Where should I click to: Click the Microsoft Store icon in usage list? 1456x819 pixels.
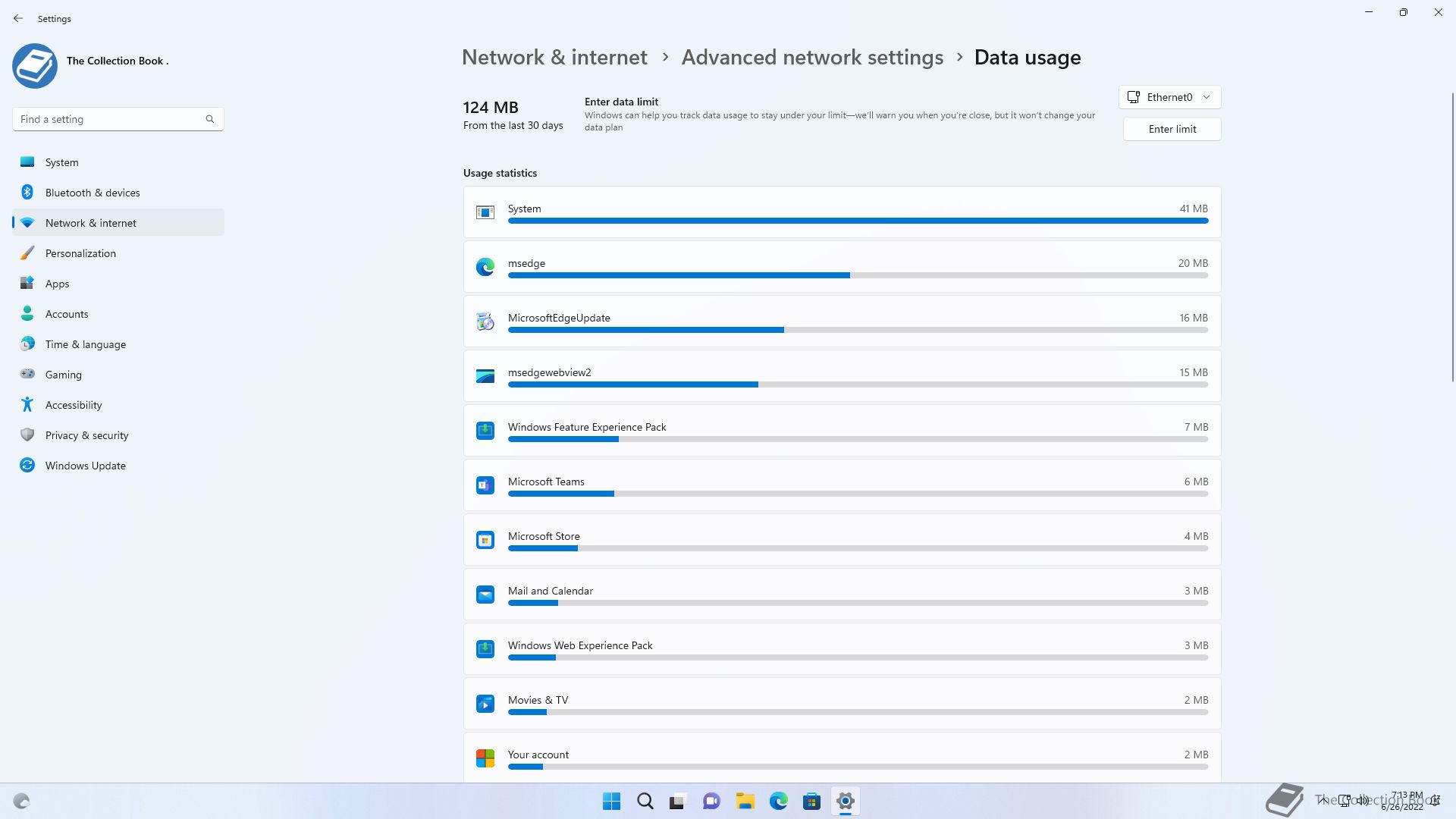click(485, 540)
